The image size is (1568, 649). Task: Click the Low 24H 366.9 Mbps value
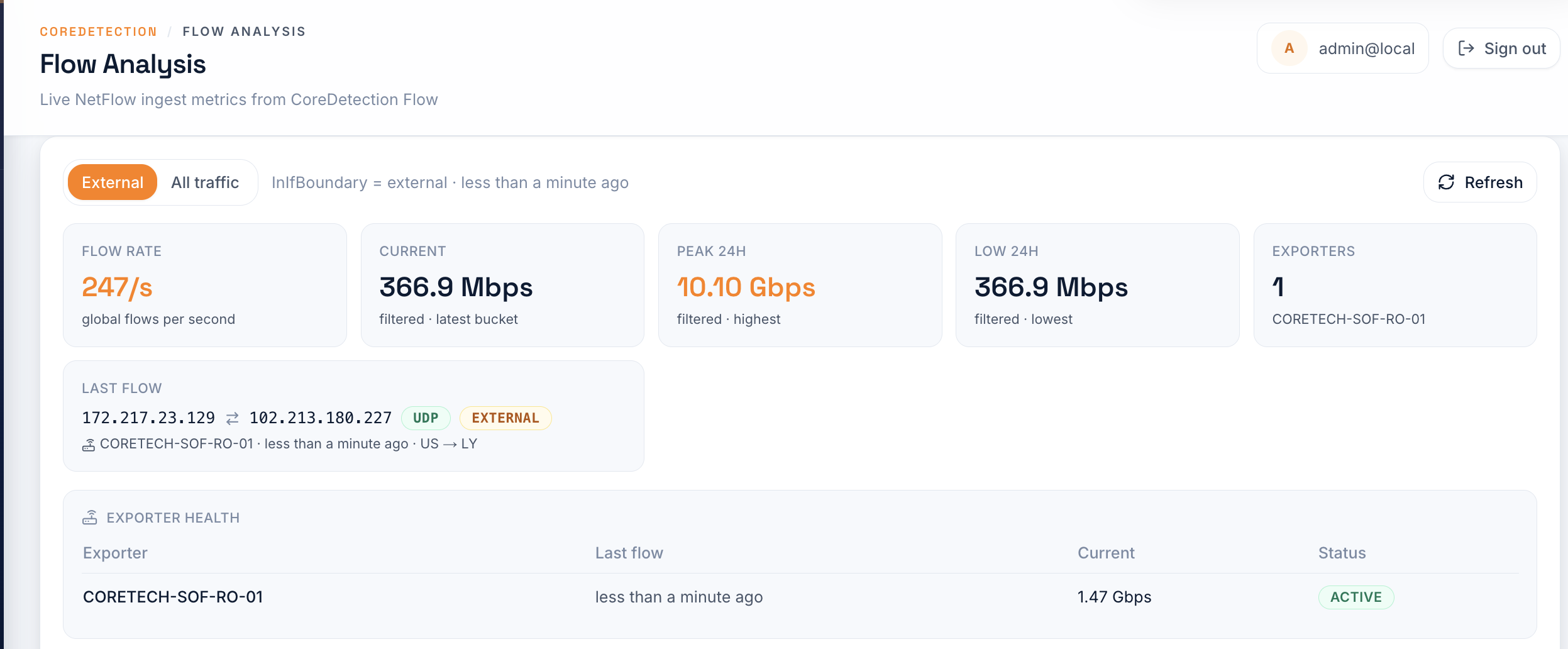tap(1051, 287)
